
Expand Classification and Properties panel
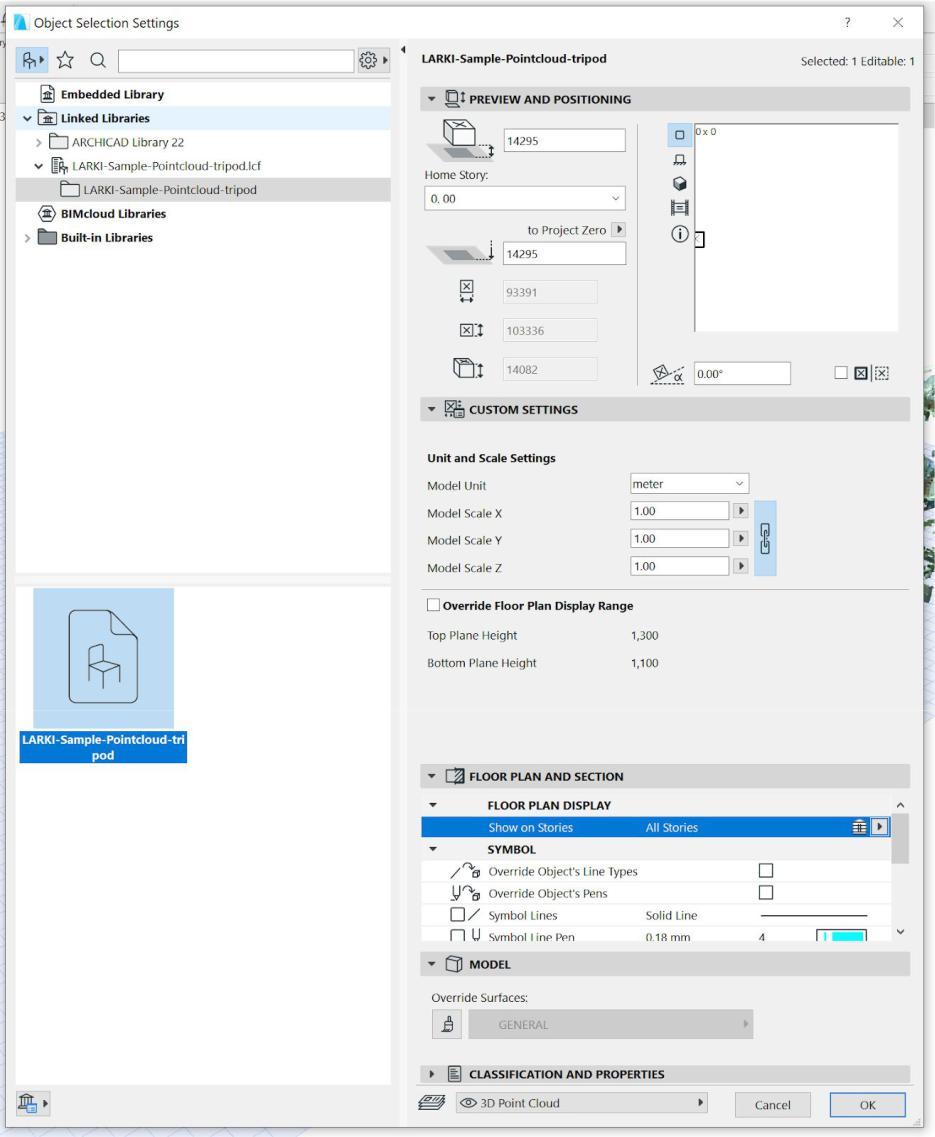432,1074
